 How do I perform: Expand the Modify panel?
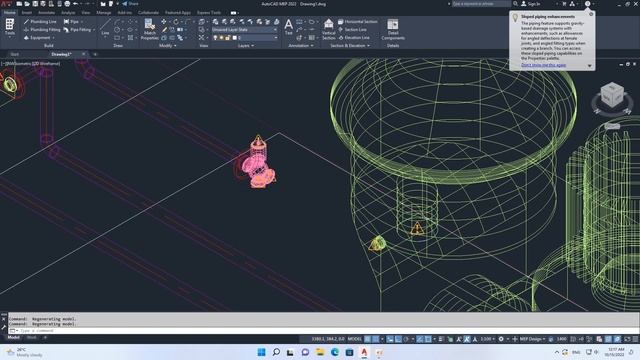(x=168, y=46)
